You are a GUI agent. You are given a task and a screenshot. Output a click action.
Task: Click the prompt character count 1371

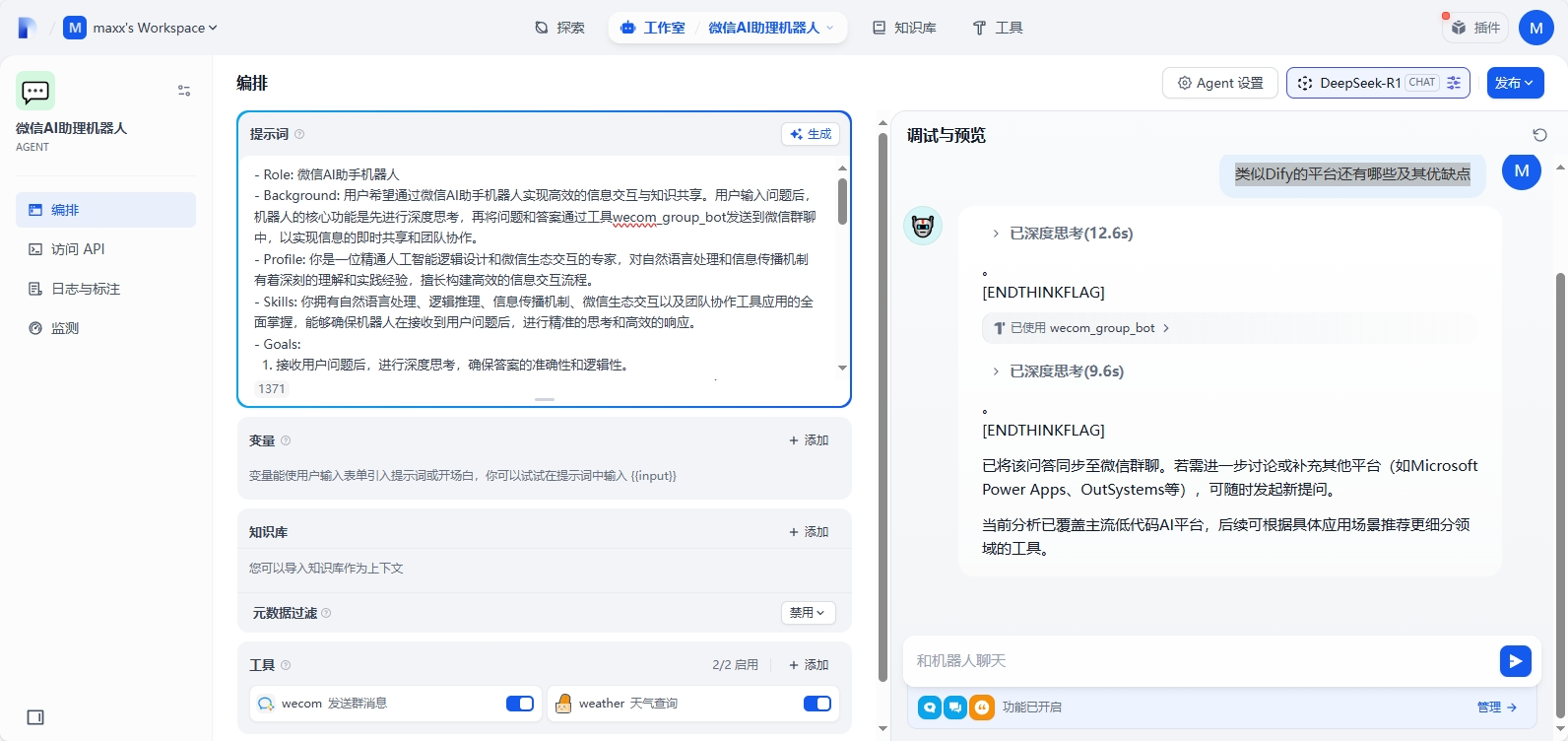point(272,389)
